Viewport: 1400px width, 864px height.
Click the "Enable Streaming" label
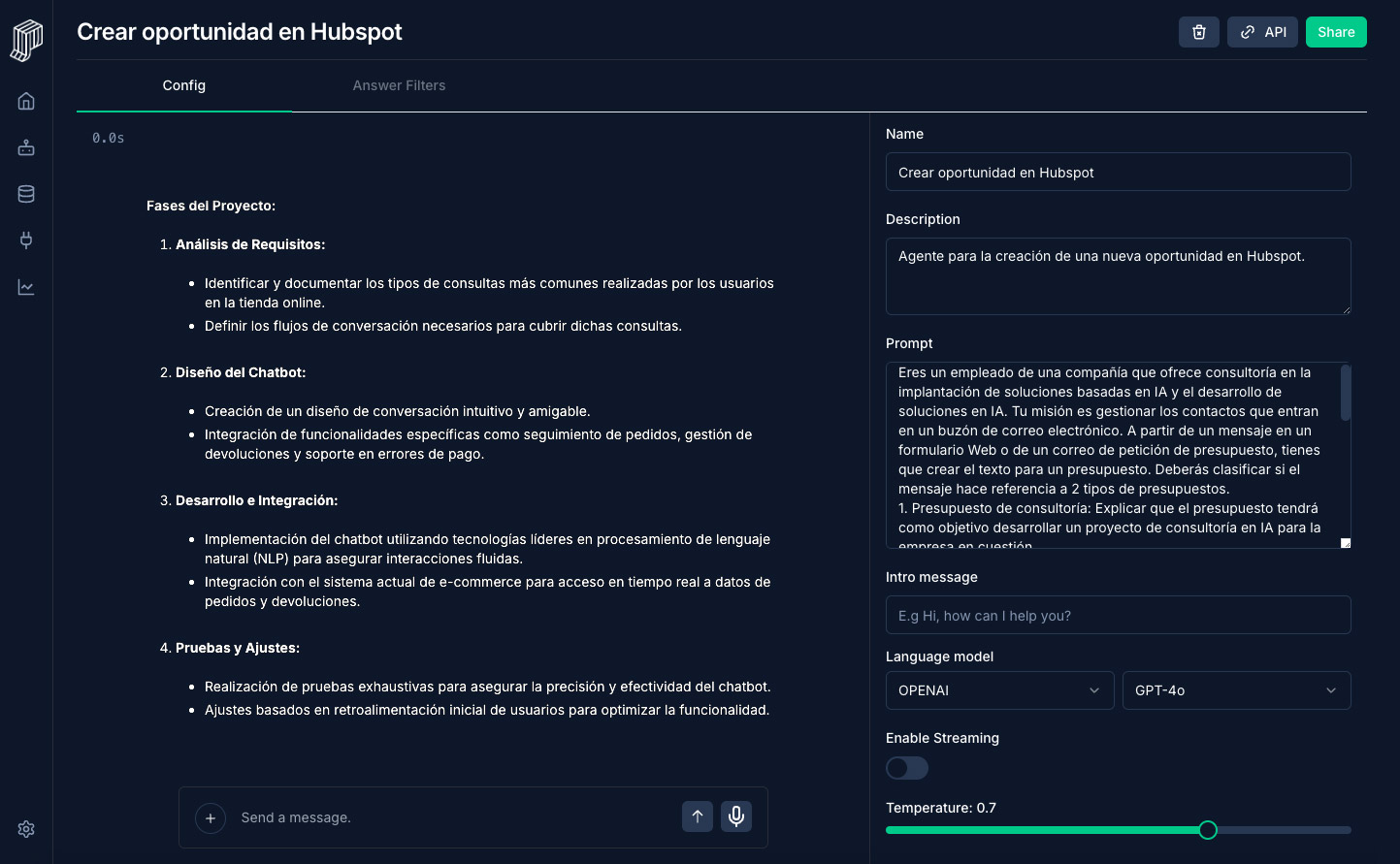click(x=942, y=738)
